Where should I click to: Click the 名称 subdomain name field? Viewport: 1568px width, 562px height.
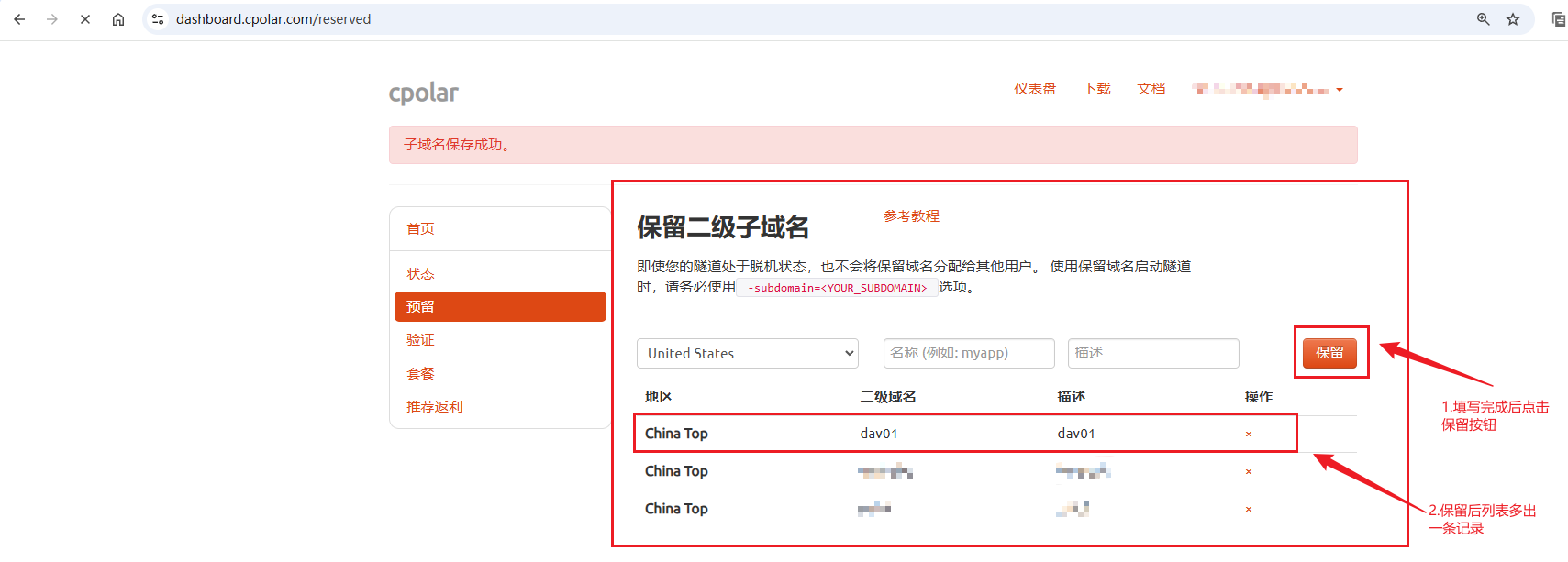(969, 353)
